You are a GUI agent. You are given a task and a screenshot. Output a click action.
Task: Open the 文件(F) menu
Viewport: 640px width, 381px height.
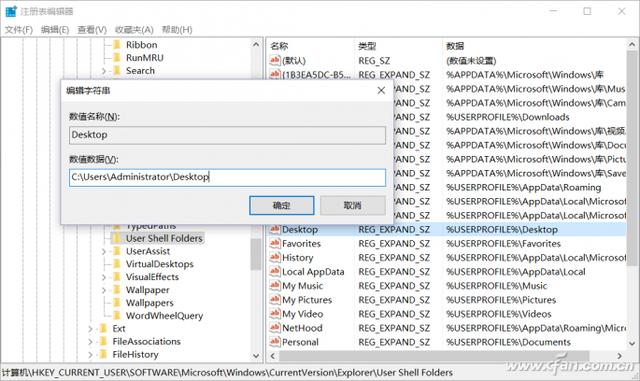[x=18, y=29]
